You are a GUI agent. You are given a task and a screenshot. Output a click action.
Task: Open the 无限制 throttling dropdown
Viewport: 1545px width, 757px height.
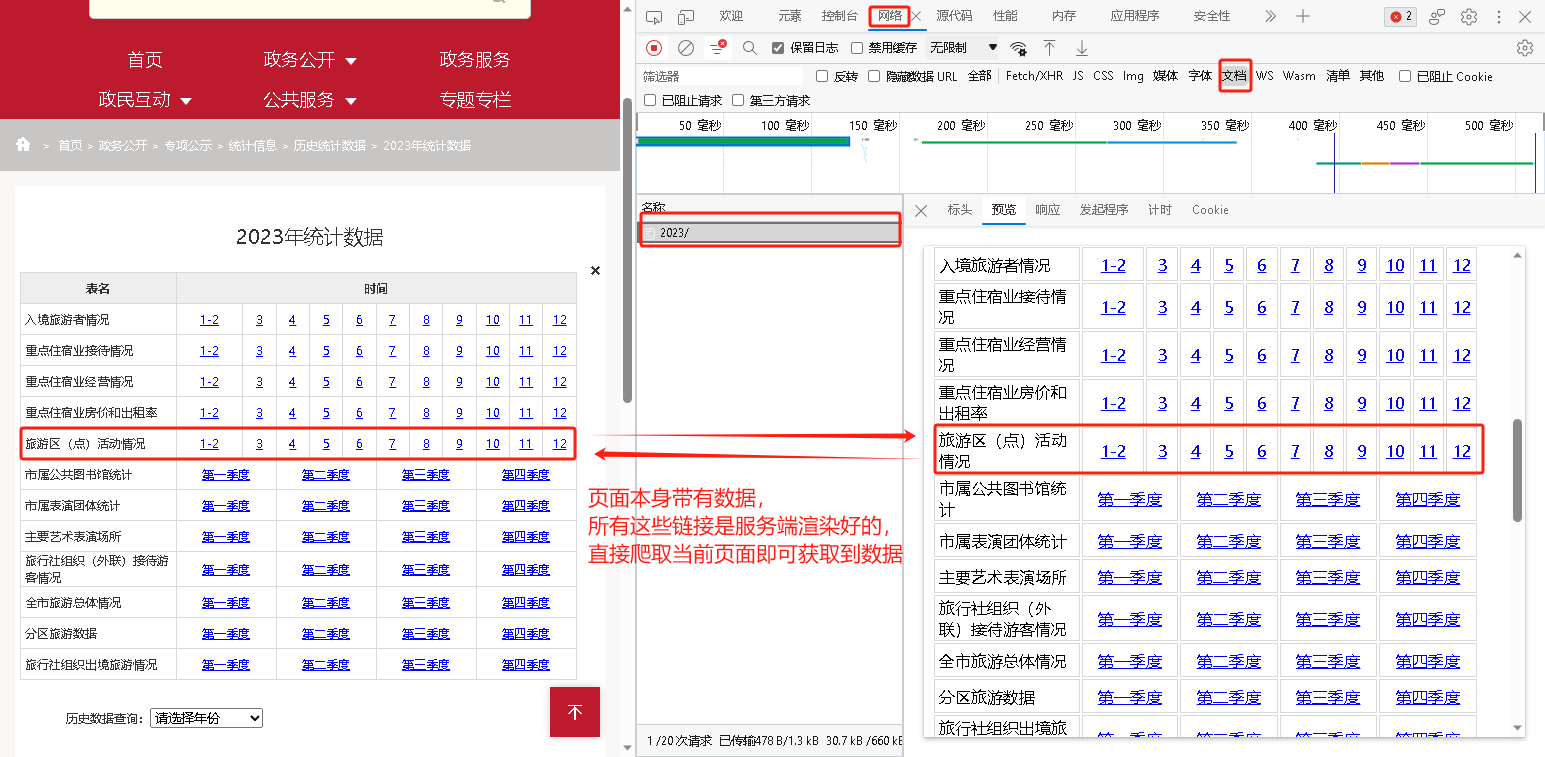[960, 47]
